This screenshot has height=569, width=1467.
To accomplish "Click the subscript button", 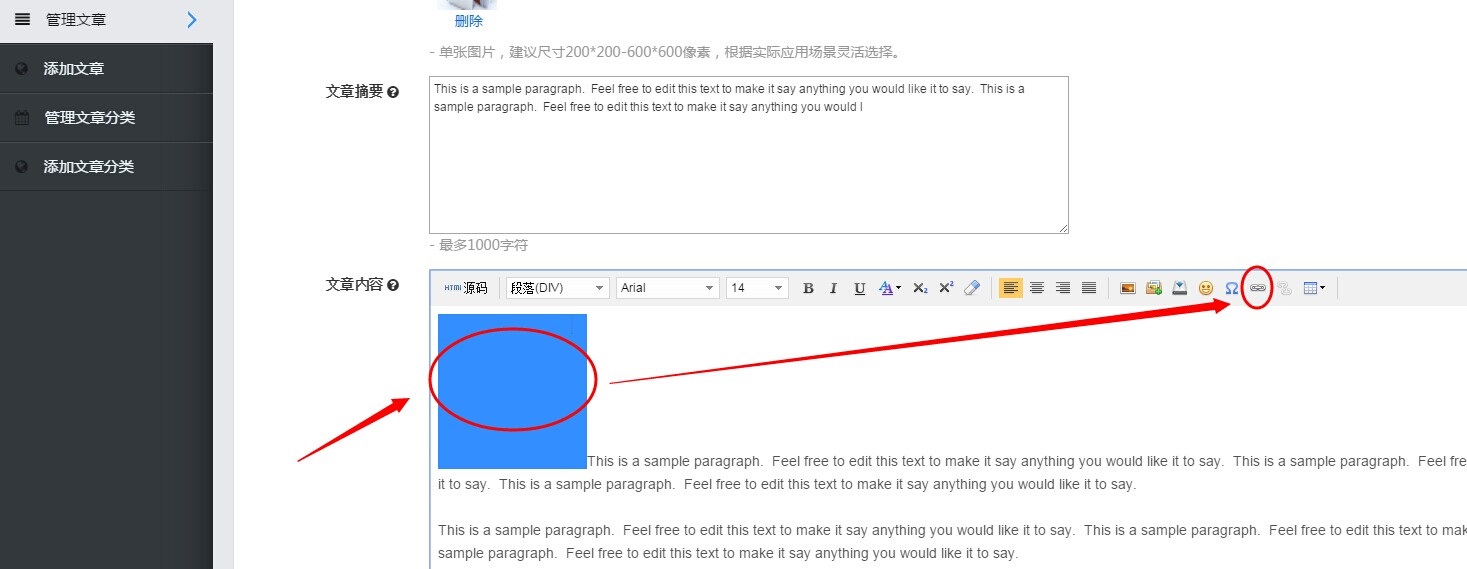I will pos(920,288).
